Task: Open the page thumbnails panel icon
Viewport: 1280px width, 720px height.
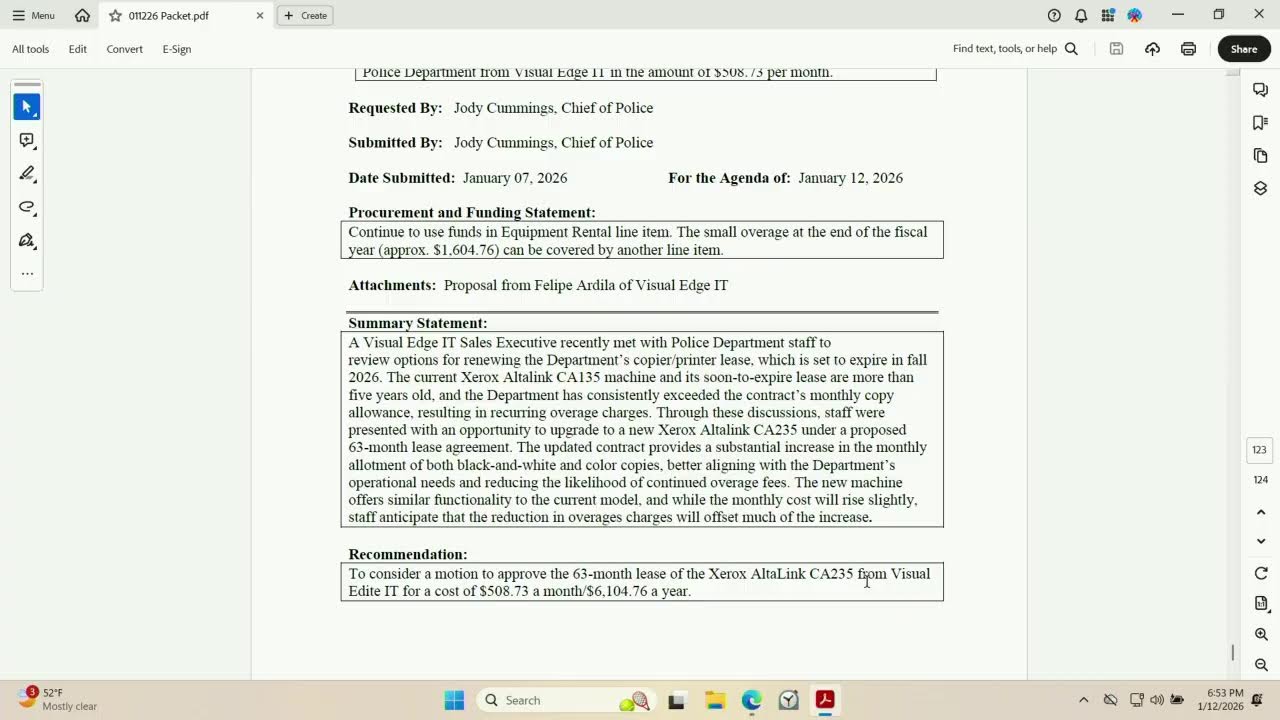Action: tap(1260, 156)
